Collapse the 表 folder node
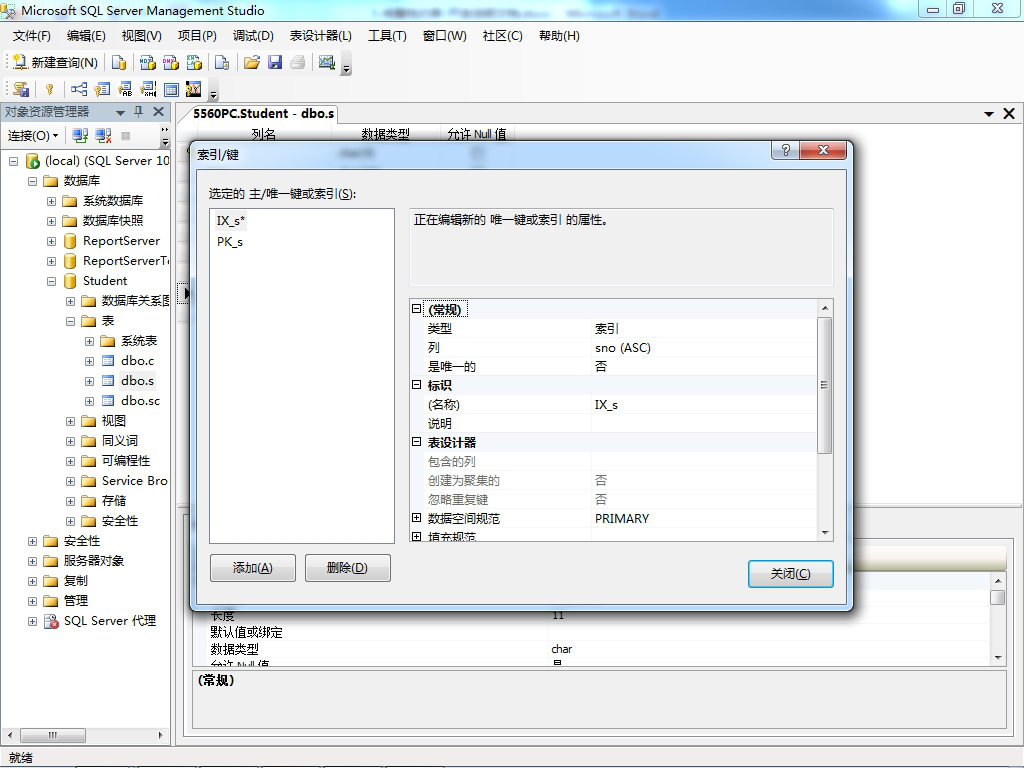Screen dimensions: 1024x768 (x=71, y=321)
